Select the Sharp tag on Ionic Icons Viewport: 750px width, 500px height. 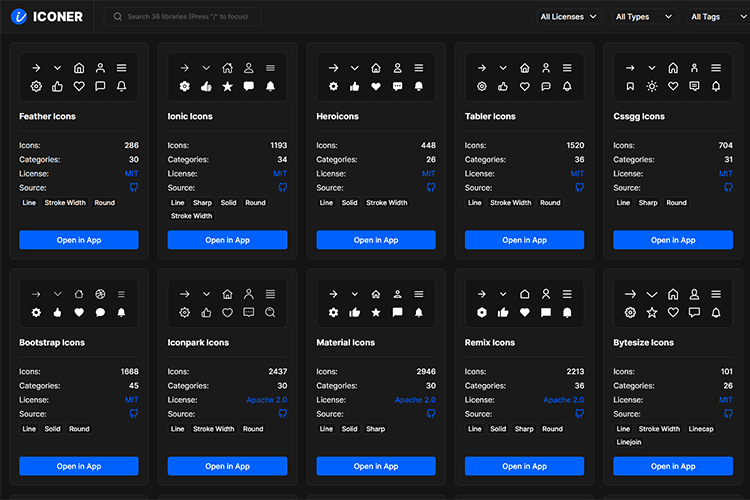(203, 203)
